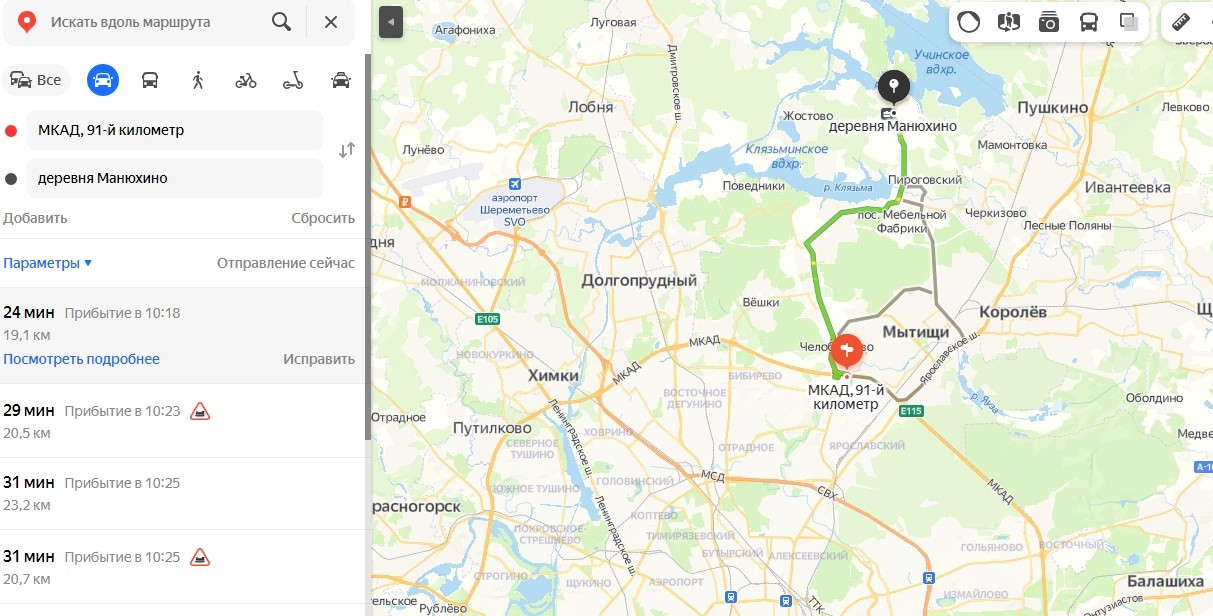The image size is (1213, 616).
Task: Show photos layer on map
Action: point(1049,22)
